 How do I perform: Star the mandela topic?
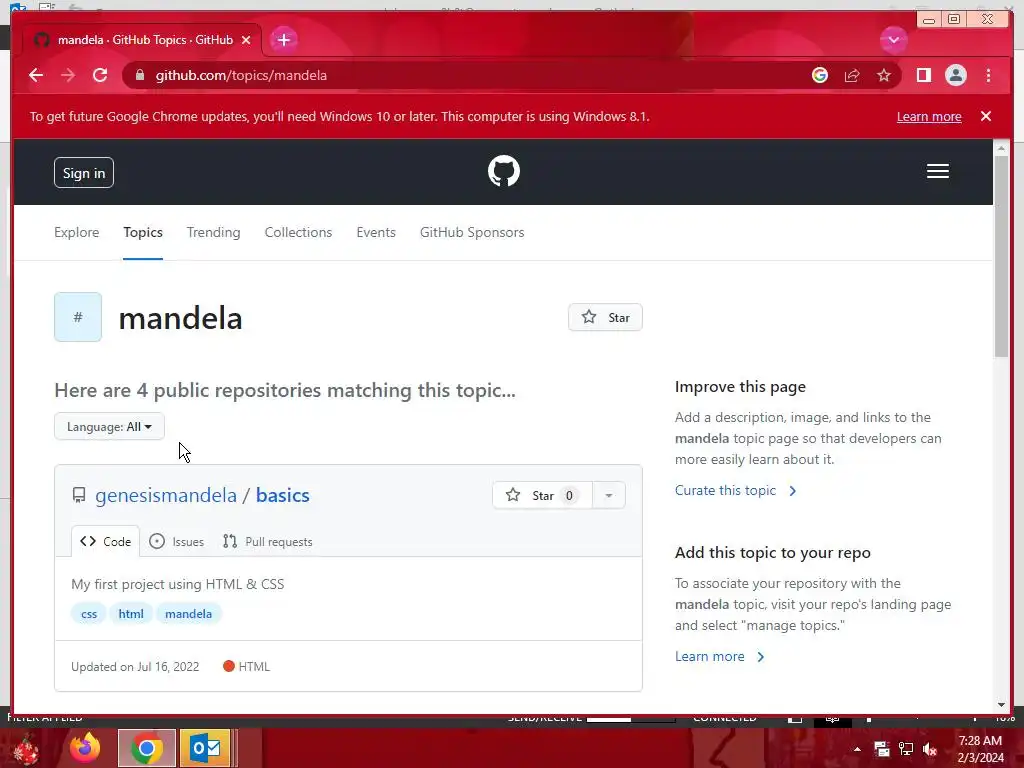point(605,317)
